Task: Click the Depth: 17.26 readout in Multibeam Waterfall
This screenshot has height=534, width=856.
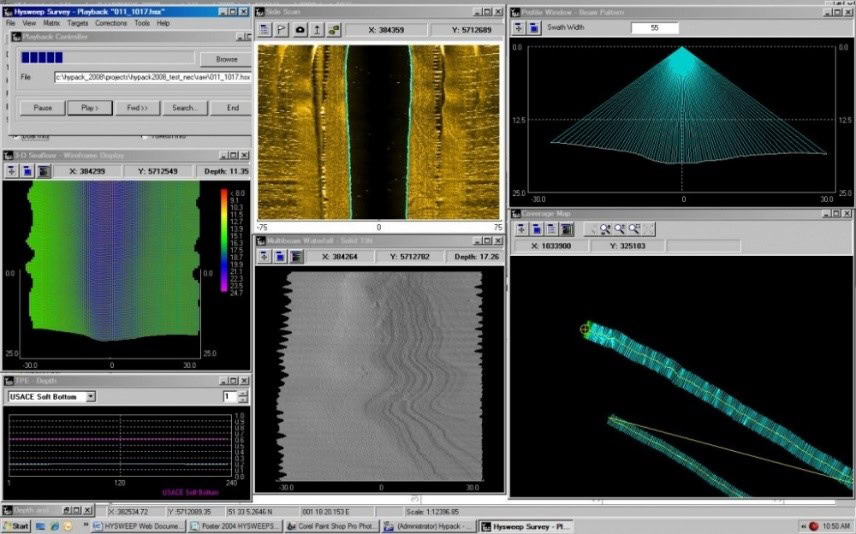Action: [477, 256]
